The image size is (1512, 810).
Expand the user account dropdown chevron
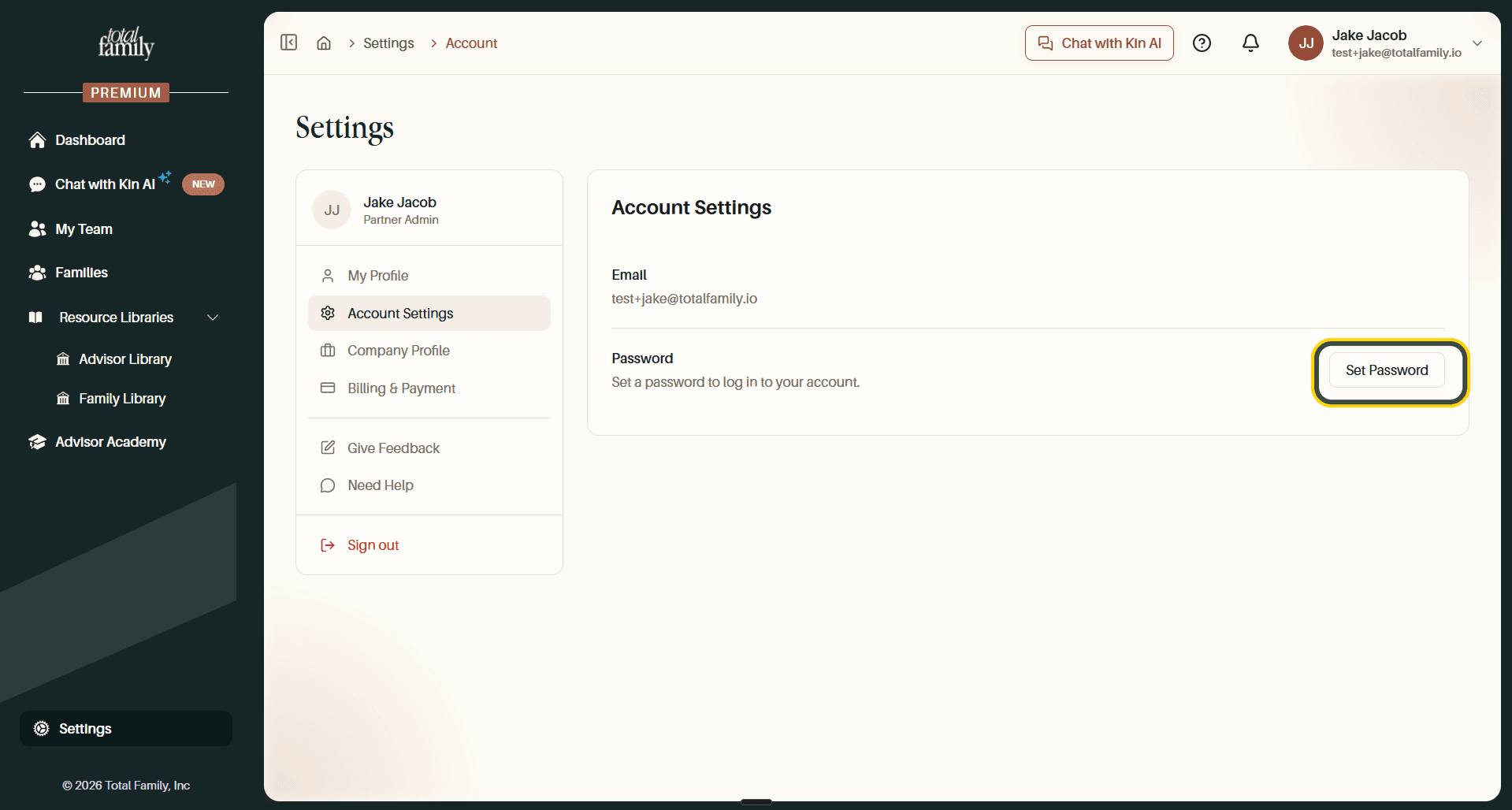(1477, 43)
